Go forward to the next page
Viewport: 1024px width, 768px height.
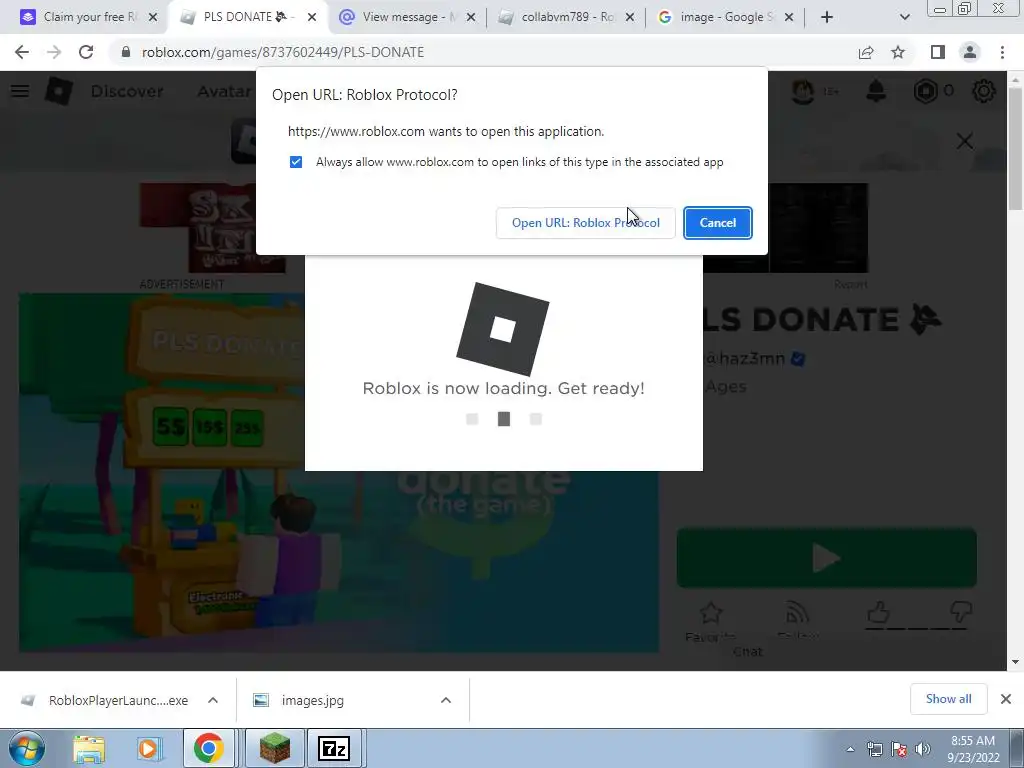[x=54, y=52]
